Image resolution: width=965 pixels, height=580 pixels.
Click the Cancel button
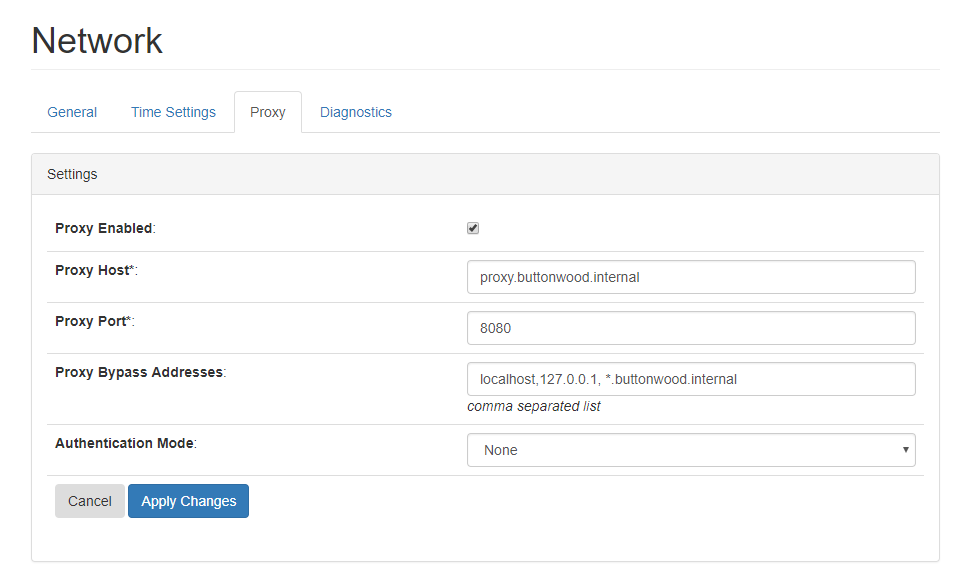pos(90,501)
